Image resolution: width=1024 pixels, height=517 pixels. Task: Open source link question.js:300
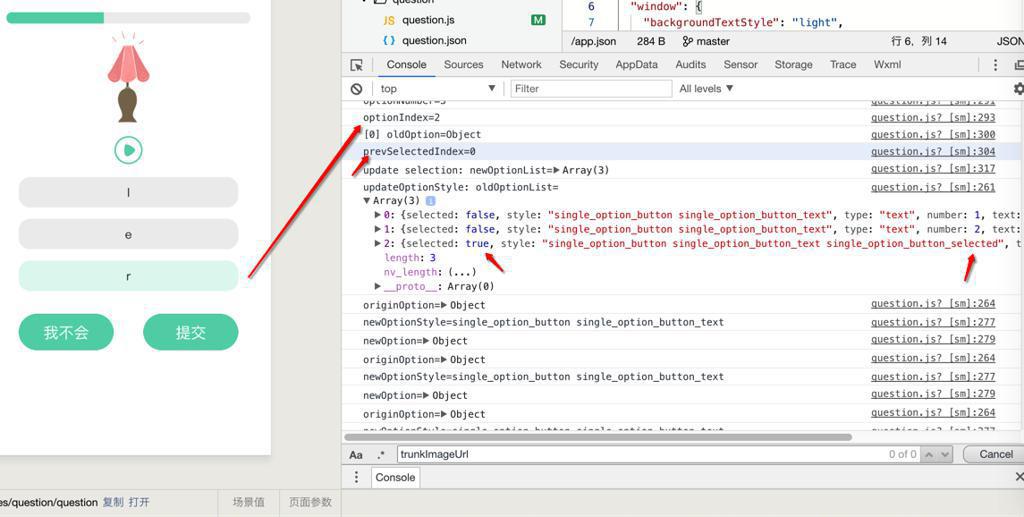(933, 134)
